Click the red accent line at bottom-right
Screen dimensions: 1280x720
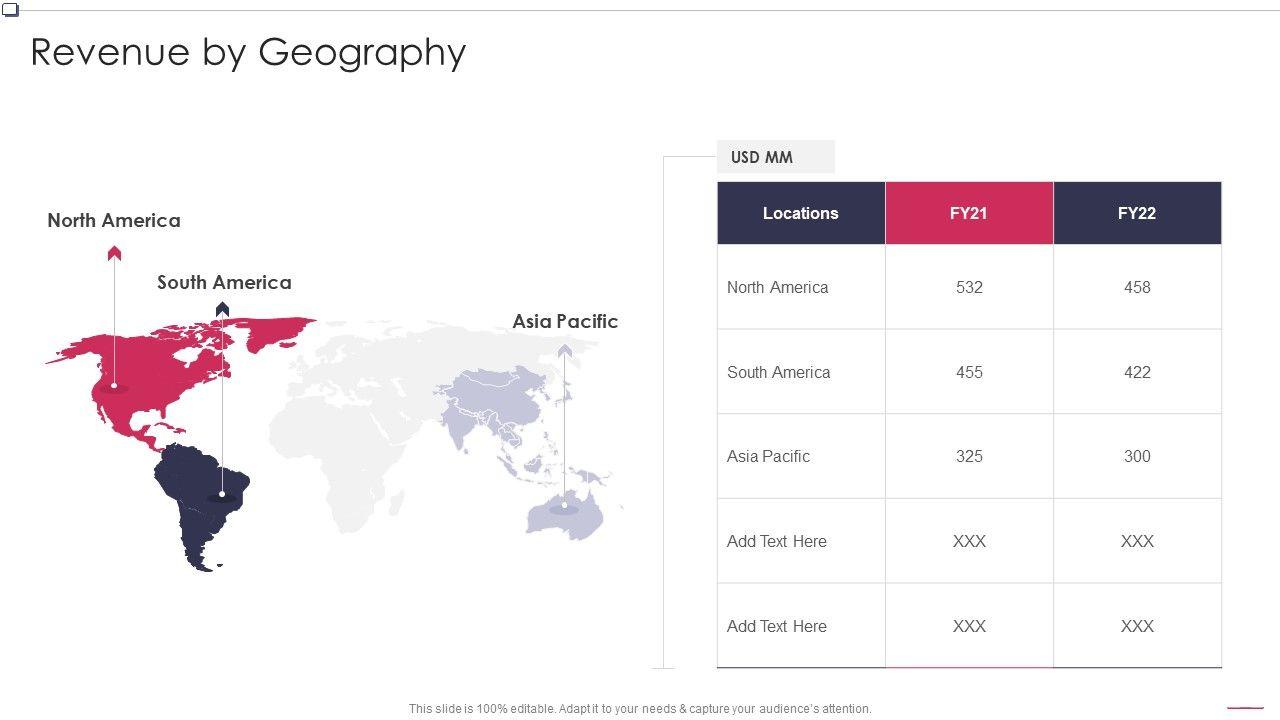pos(1245,707)
